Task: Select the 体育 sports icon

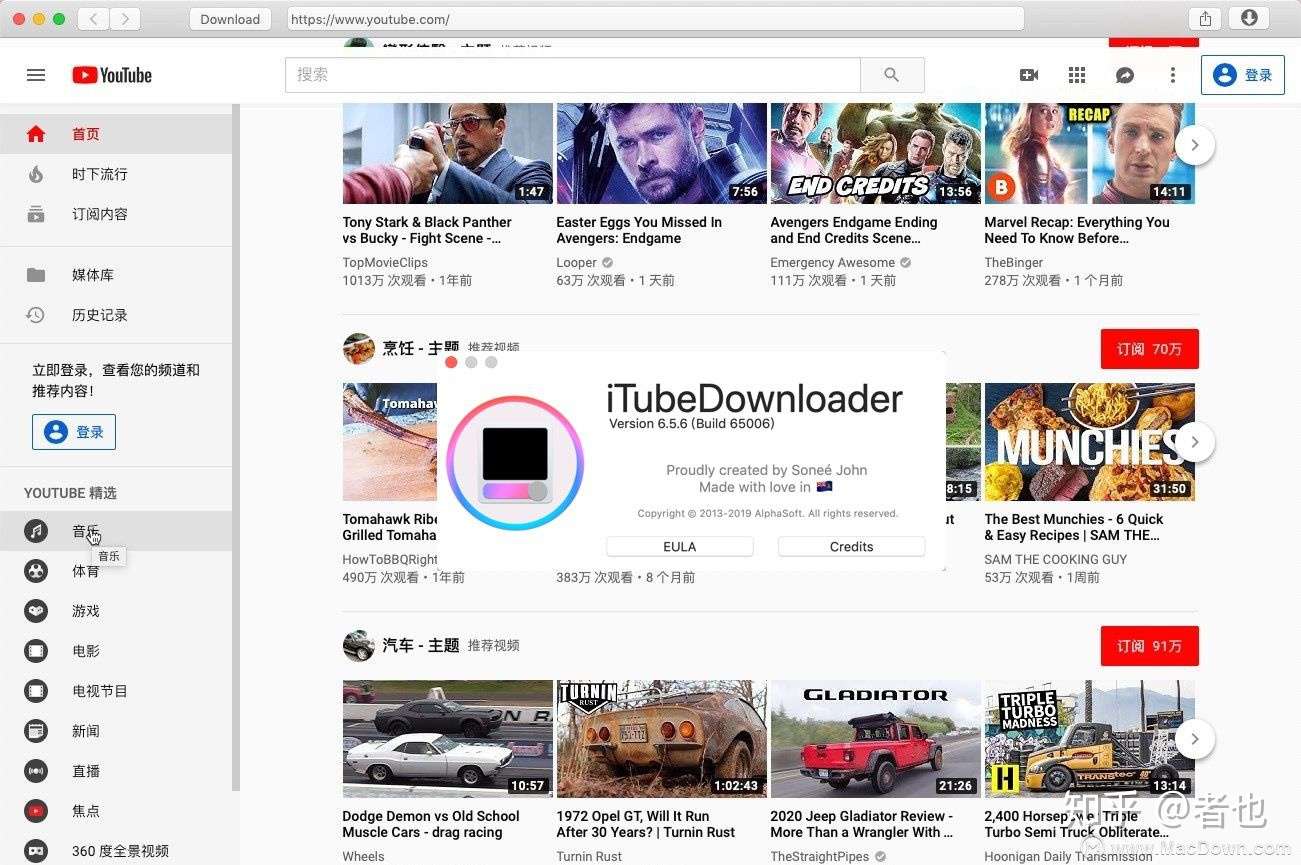Action: click(x=36, y=571)
